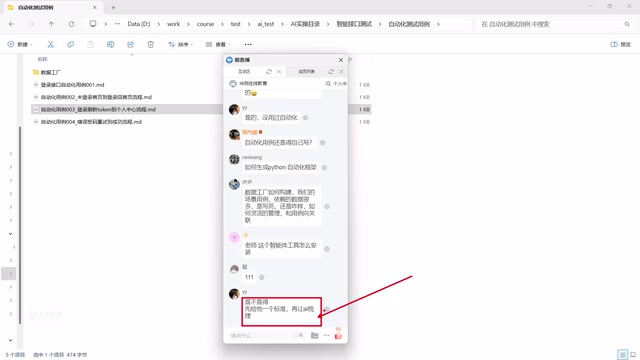Open the folder icon in chat input bar

point(315,335)
